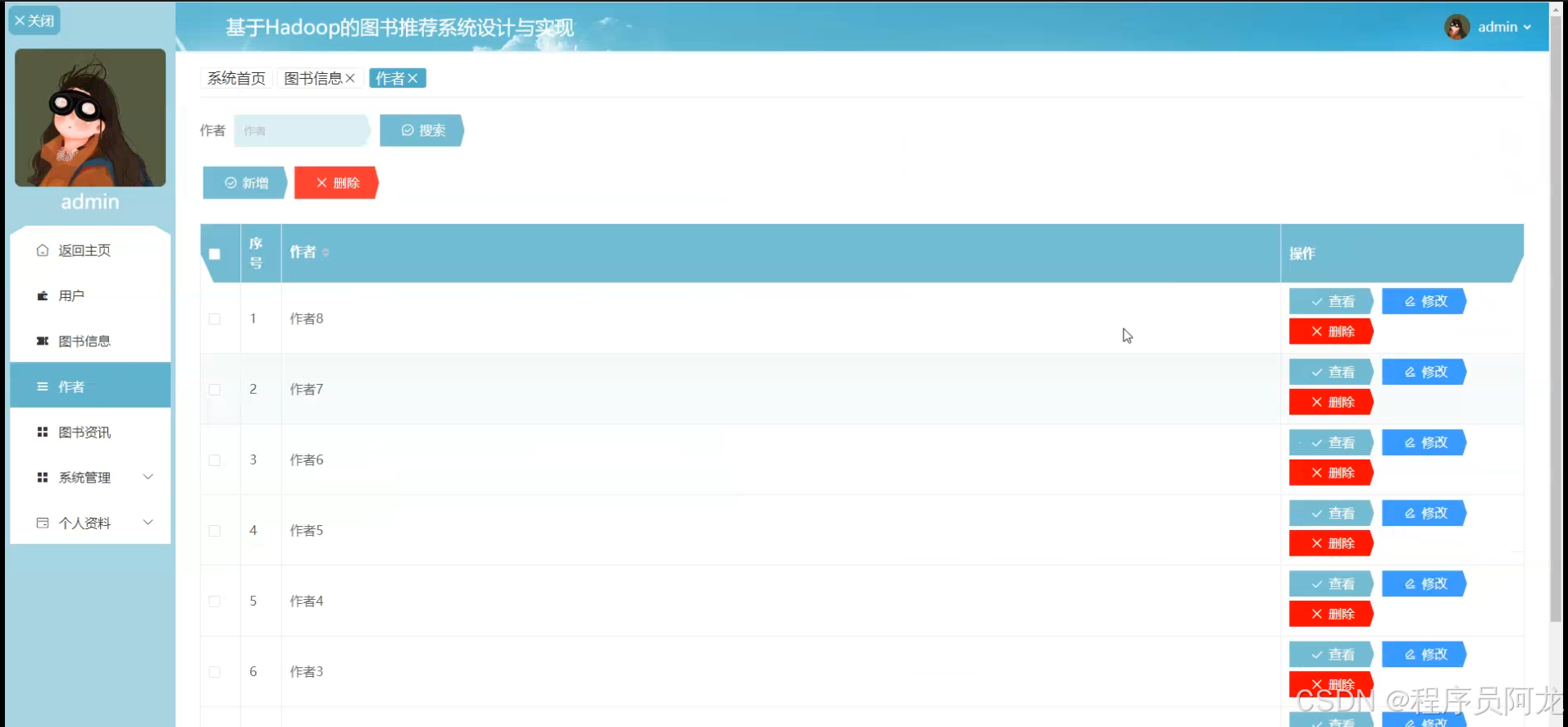Viewport: 1568px width, 727px height.
Task: Click the 作者8 cell text
Action: 307,318
